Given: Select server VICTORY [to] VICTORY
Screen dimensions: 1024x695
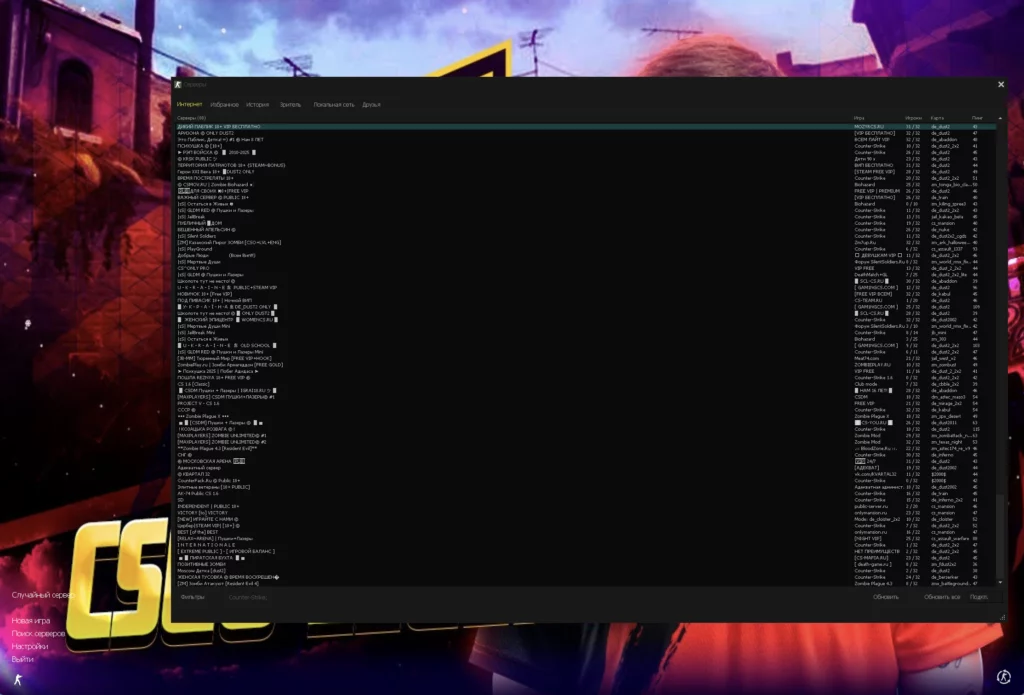Looking at the screenshot, I should (x=586, y=513).
